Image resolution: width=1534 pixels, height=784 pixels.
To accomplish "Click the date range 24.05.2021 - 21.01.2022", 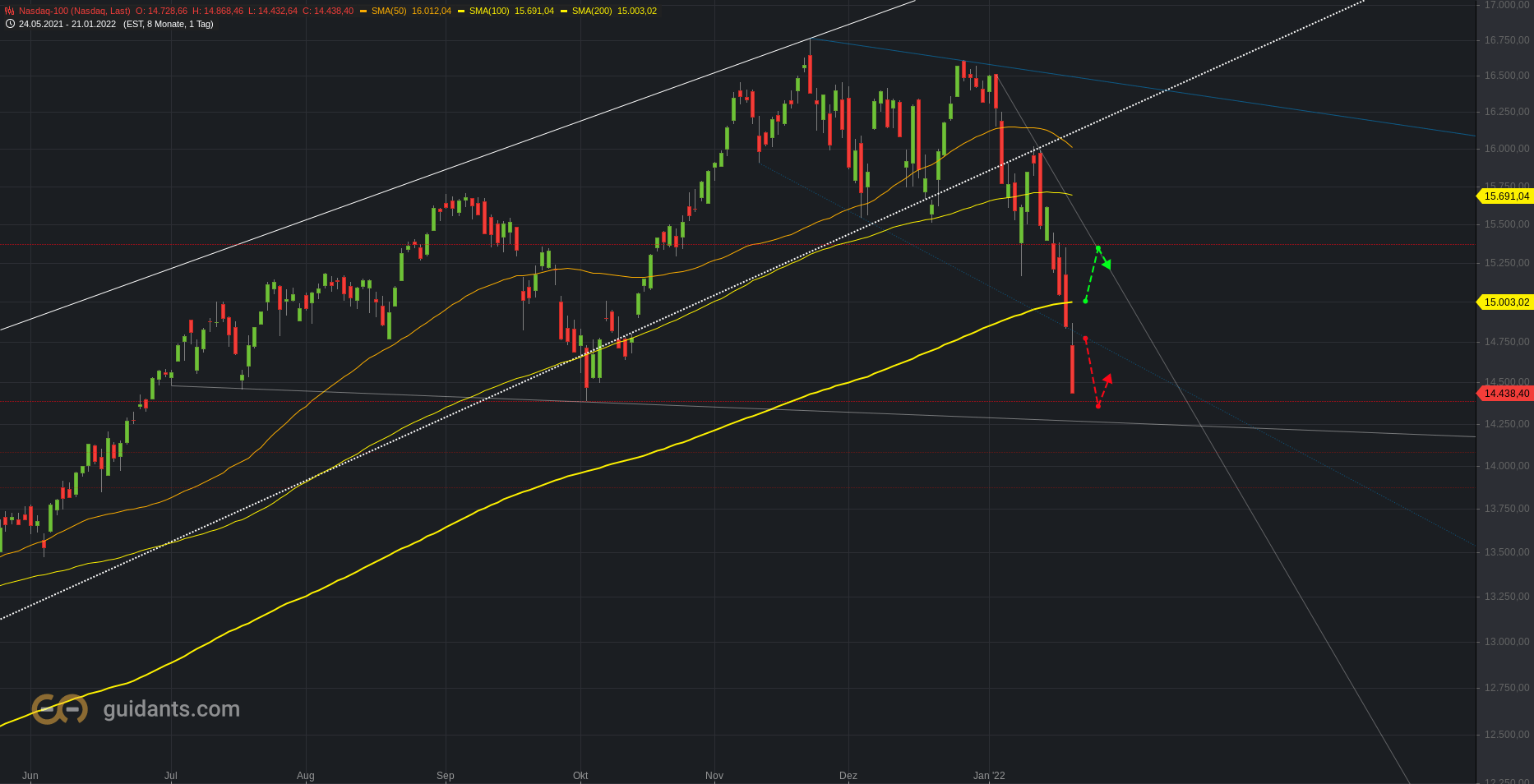I will (67, 24).
